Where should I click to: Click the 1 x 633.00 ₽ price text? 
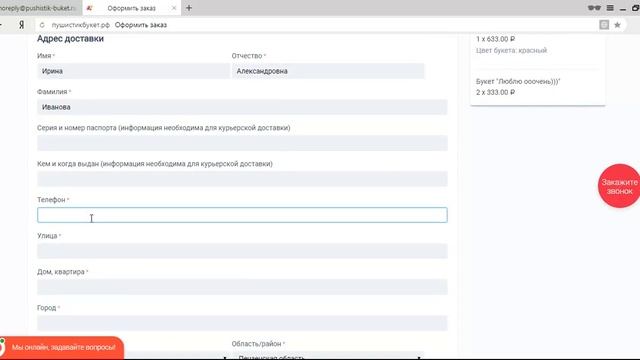pyautogui.click(x=495, y=39)
